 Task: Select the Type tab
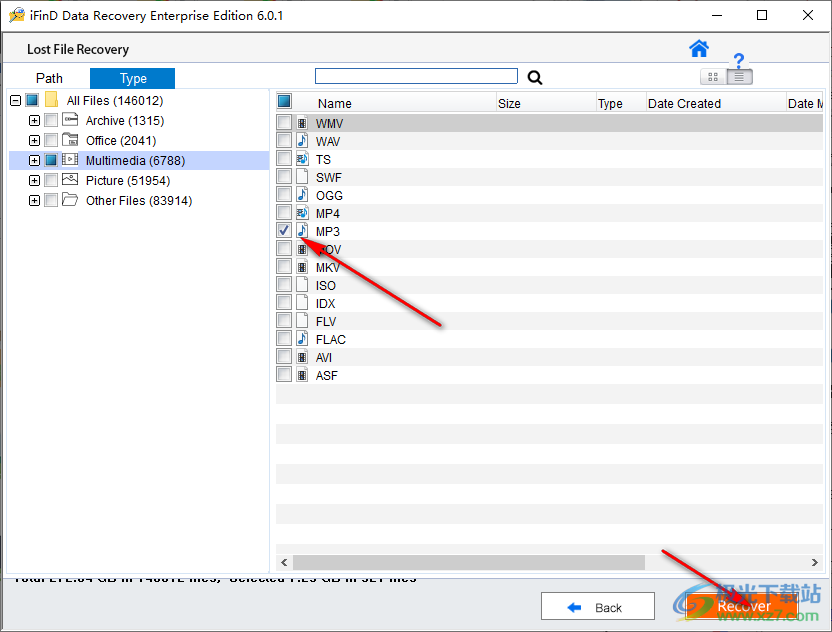[x=131, y=77]
